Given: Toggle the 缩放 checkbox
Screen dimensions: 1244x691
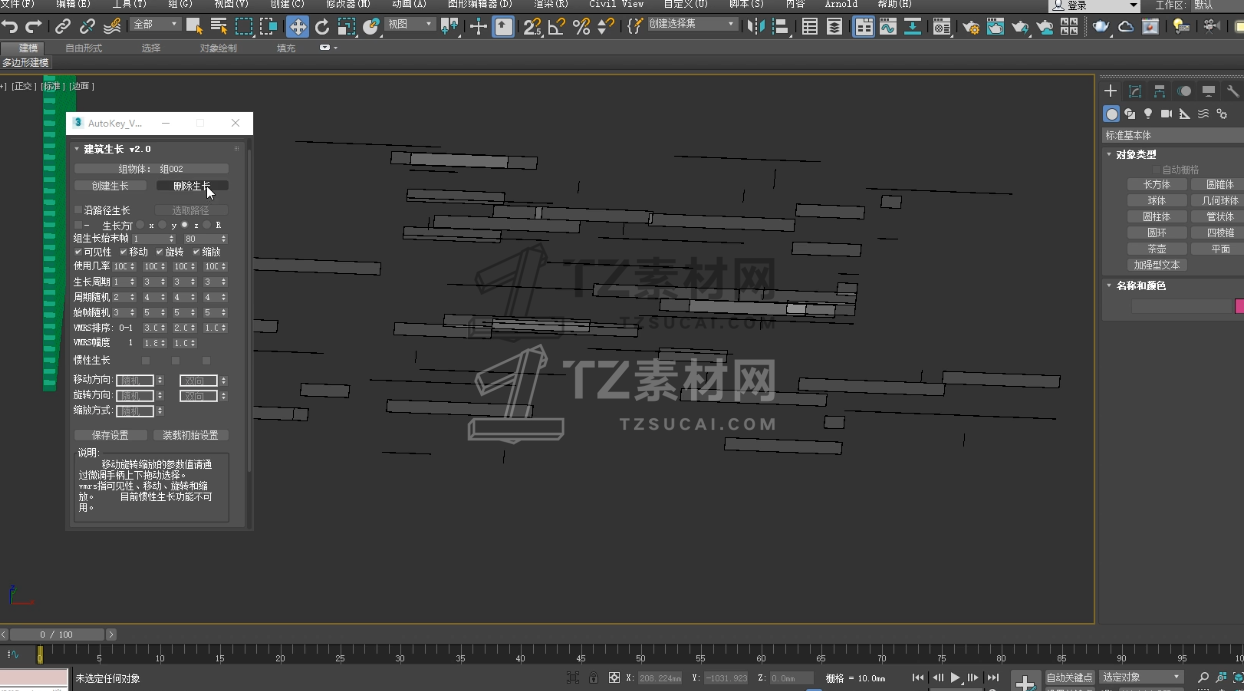Looking at the screenshot, I should [x=196, y=252].
